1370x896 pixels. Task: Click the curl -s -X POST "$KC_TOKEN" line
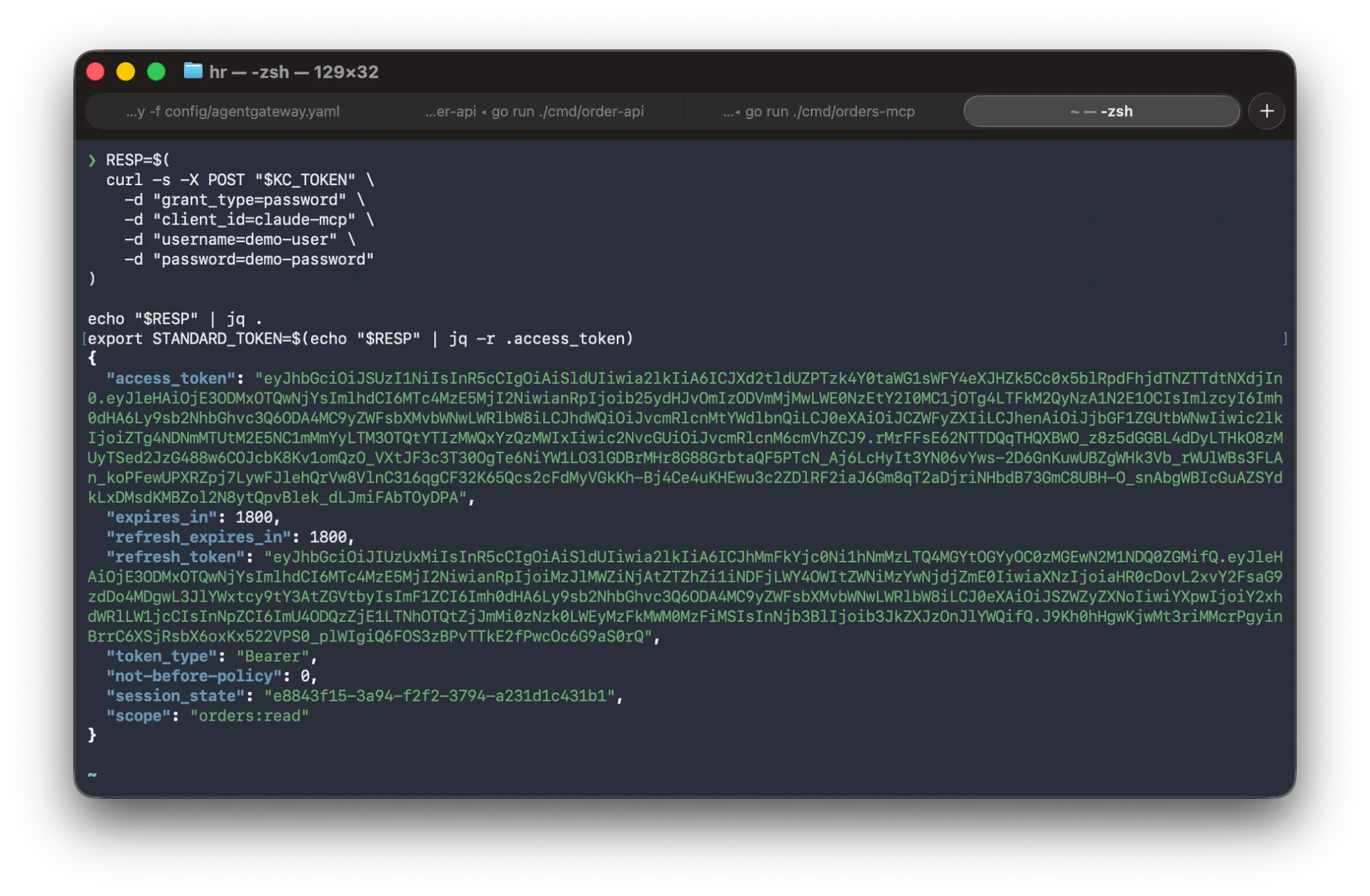pyautogui.click(x=239, y=180)
